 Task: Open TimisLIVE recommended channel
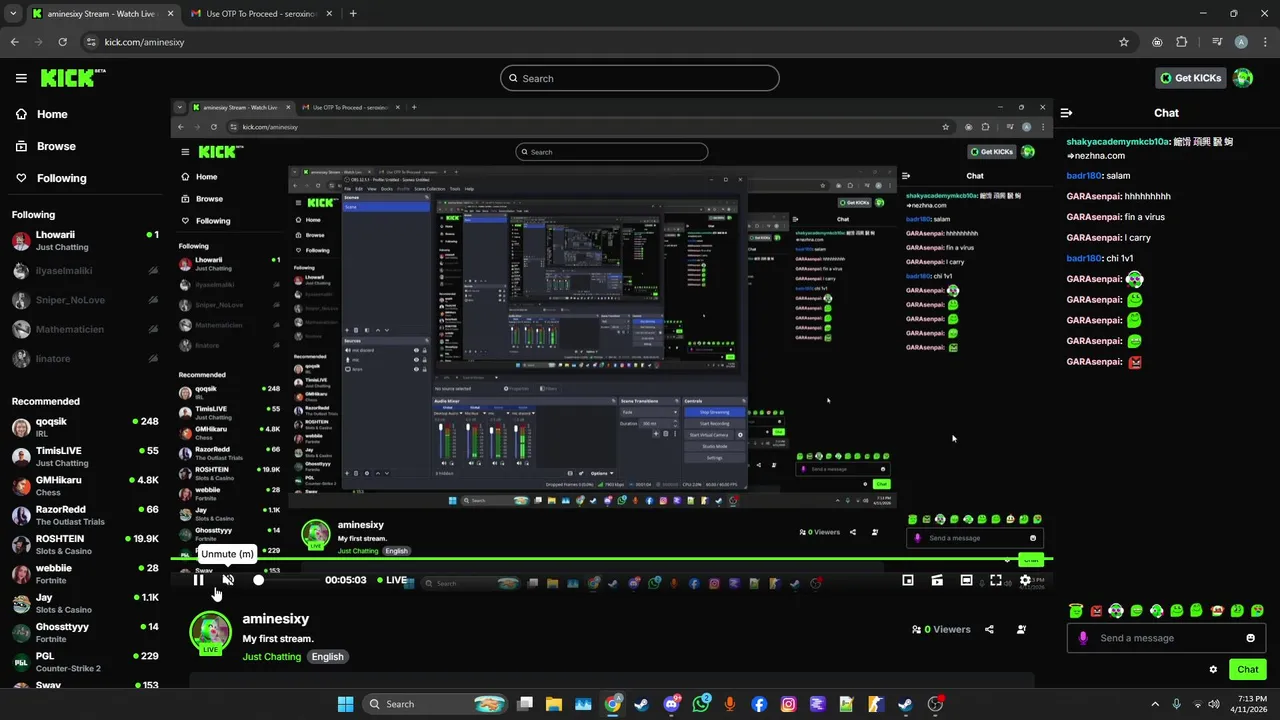point(85,457)
